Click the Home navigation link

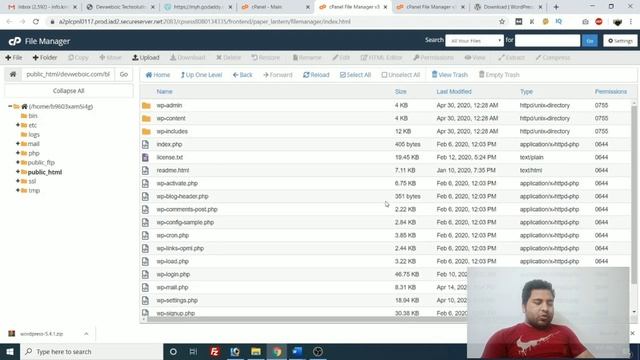(158, 75)
